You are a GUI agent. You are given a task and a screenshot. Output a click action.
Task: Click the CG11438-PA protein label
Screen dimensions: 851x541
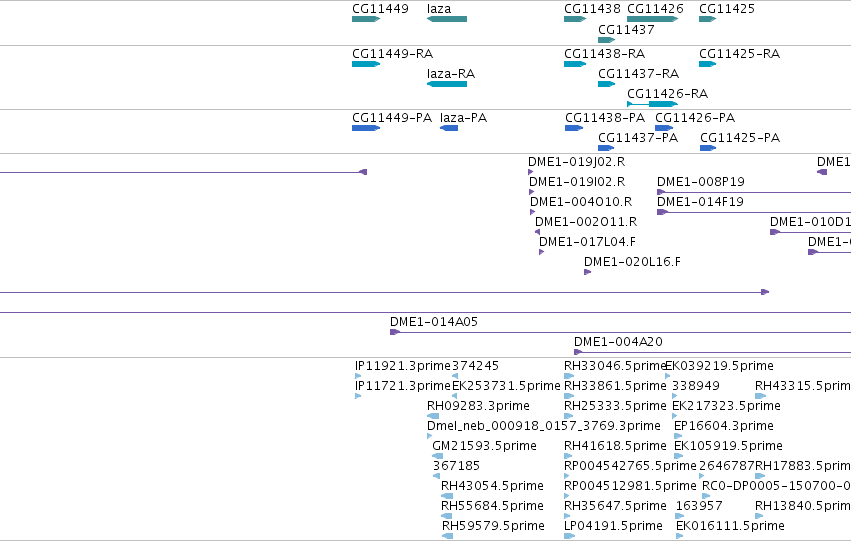605,118
